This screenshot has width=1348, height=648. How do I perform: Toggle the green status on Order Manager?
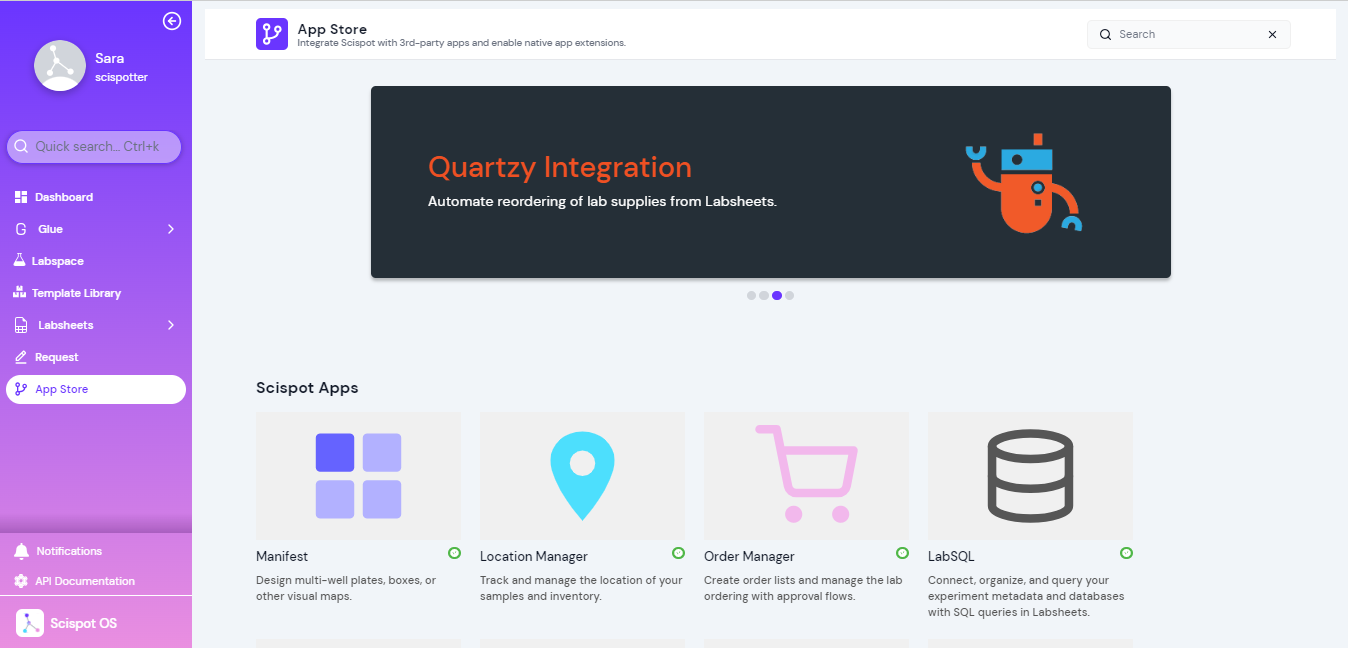902,553
